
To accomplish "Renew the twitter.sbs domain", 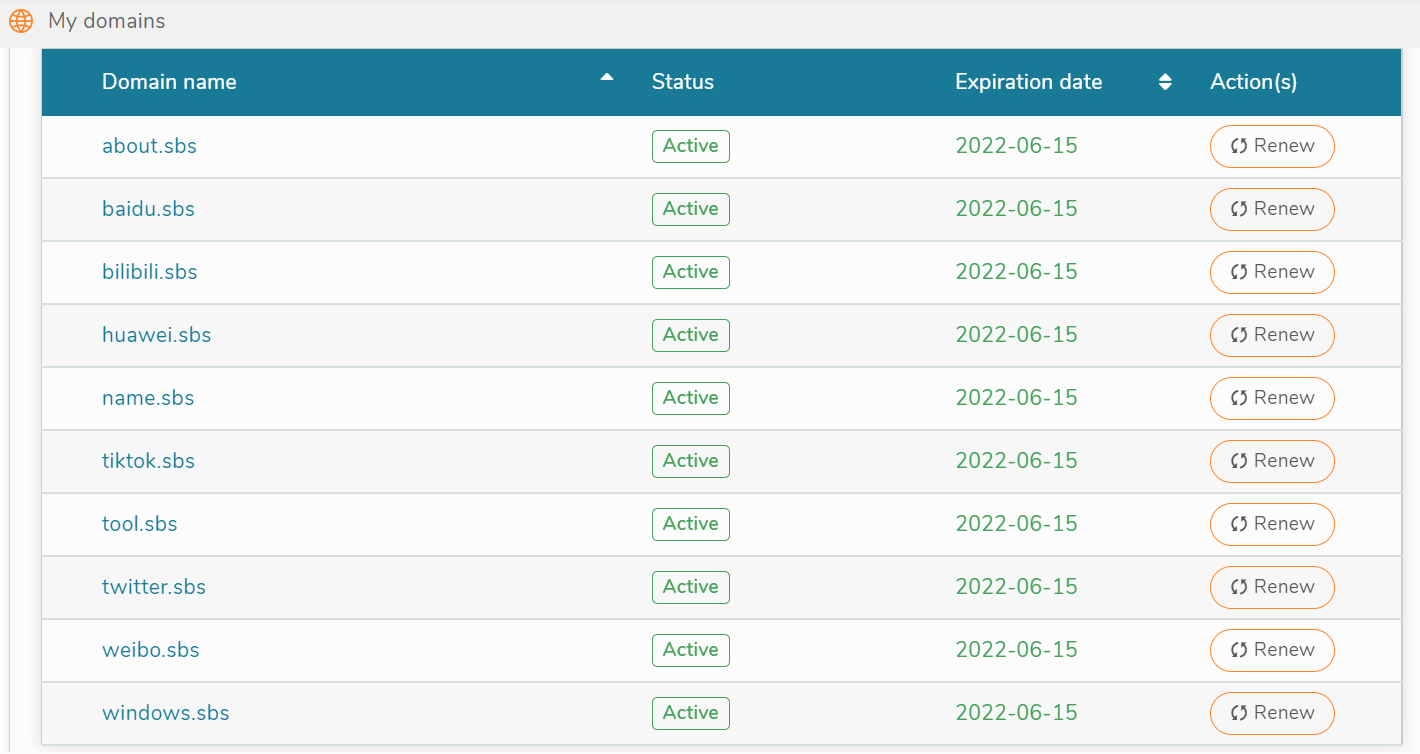I will 1272,587.
